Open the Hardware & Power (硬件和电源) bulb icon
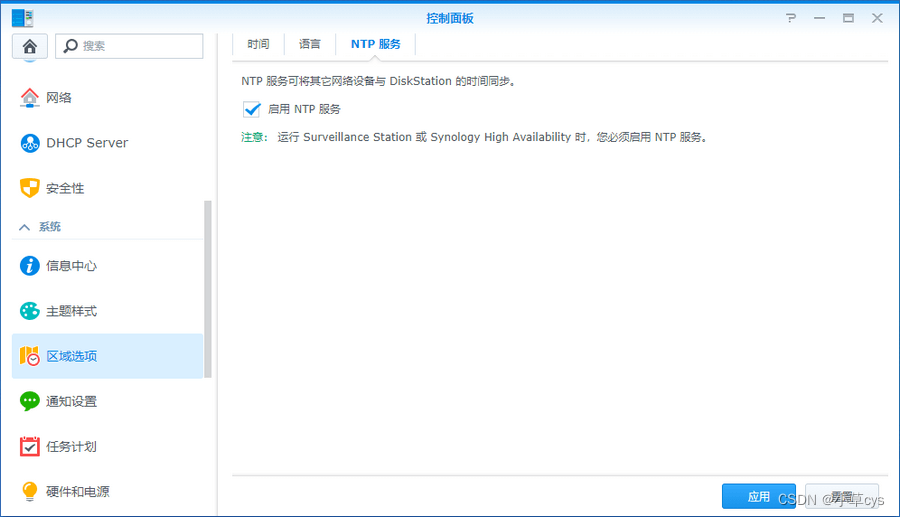This screenshot has width=900, height=517. [x=30, y=492]
